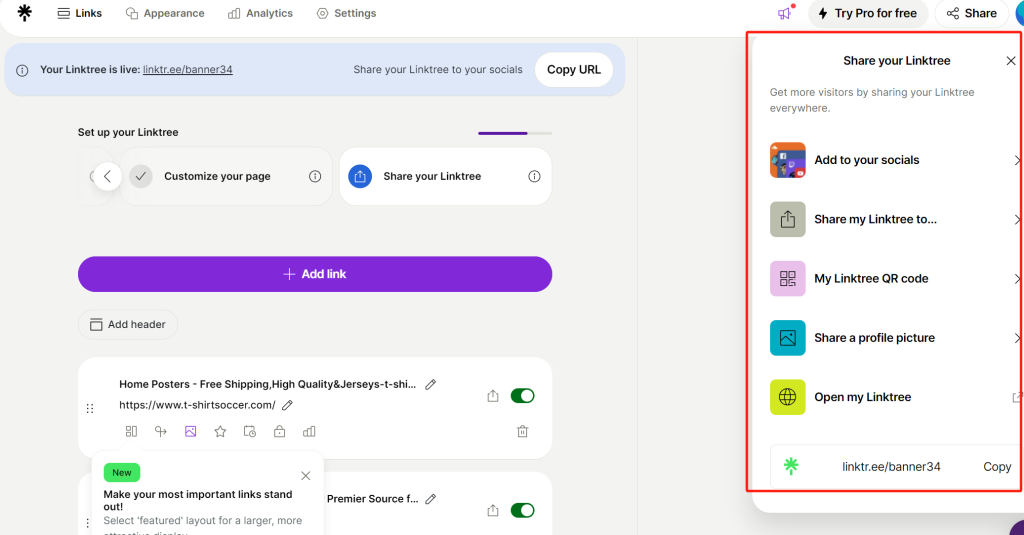
Task: Click the setup progress bar
Action: coord(515,133)
